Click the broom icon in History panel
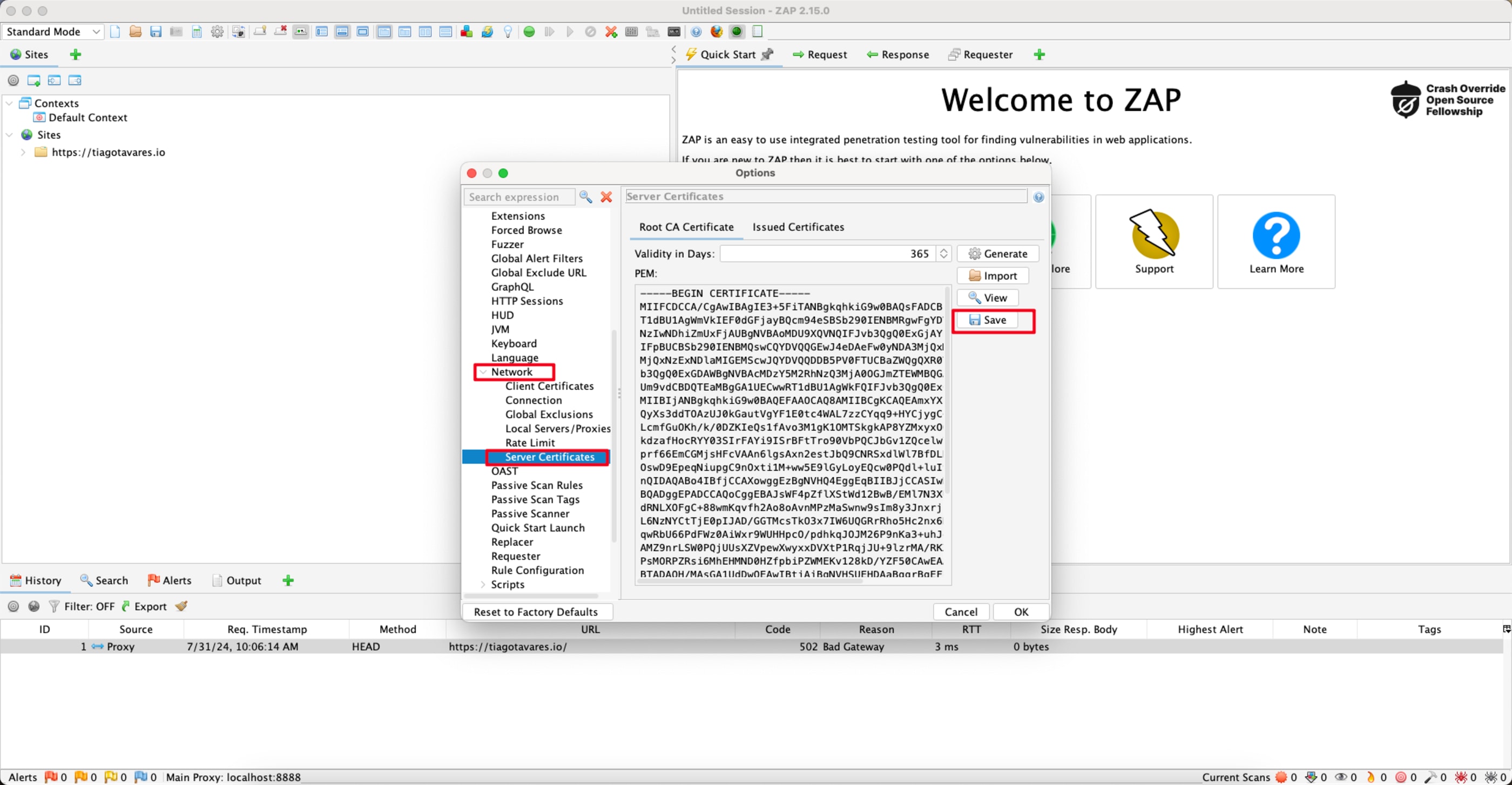The width and height of the screenshot is (1512, 785). [181, 606]
